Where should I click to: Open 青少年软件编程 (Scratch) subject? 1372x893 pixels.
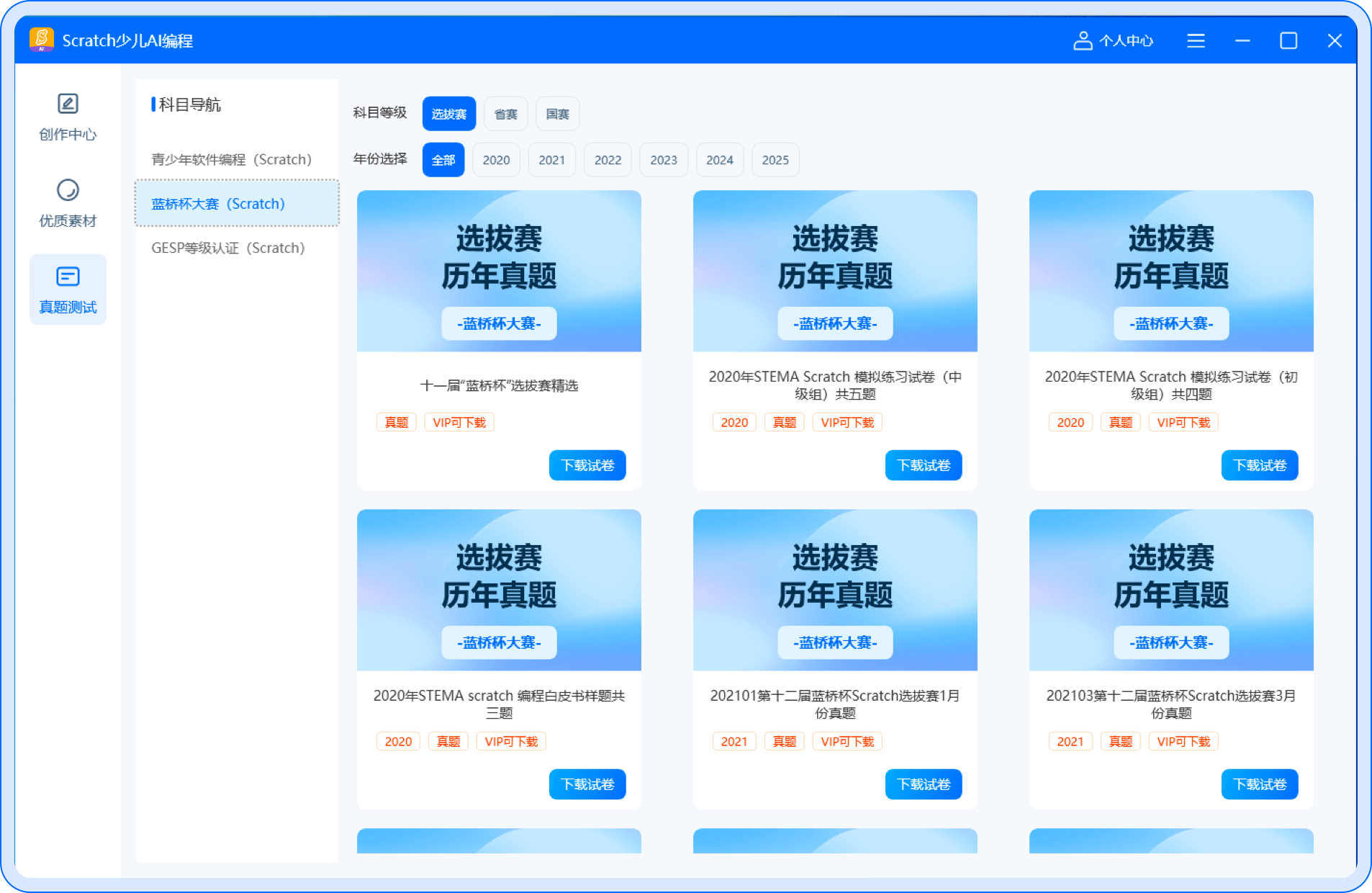(232, 159)
